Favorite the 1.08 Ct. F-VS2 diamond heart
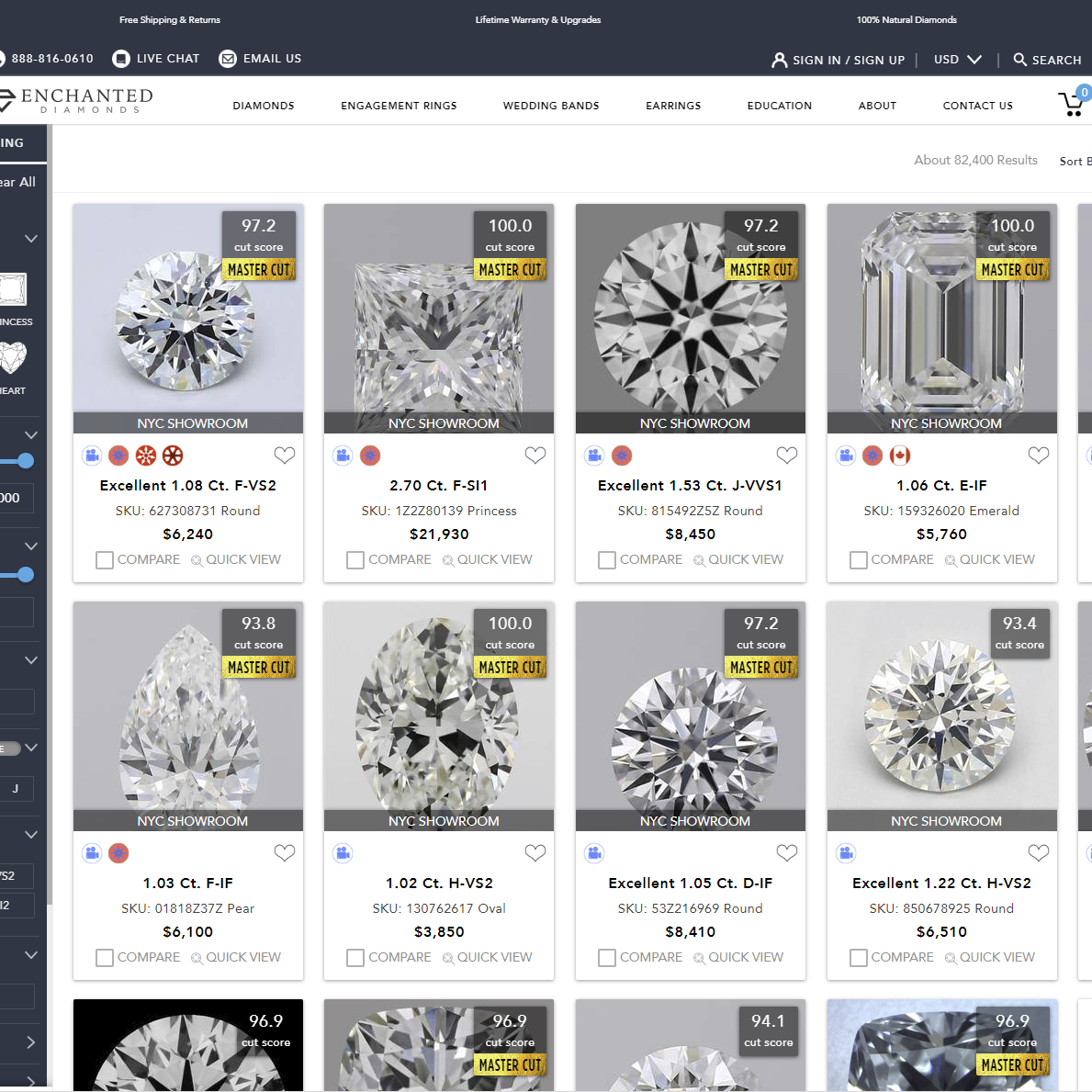This screenshot has width=1092, height=1092. pyautogui.click(x=284, y=455)
